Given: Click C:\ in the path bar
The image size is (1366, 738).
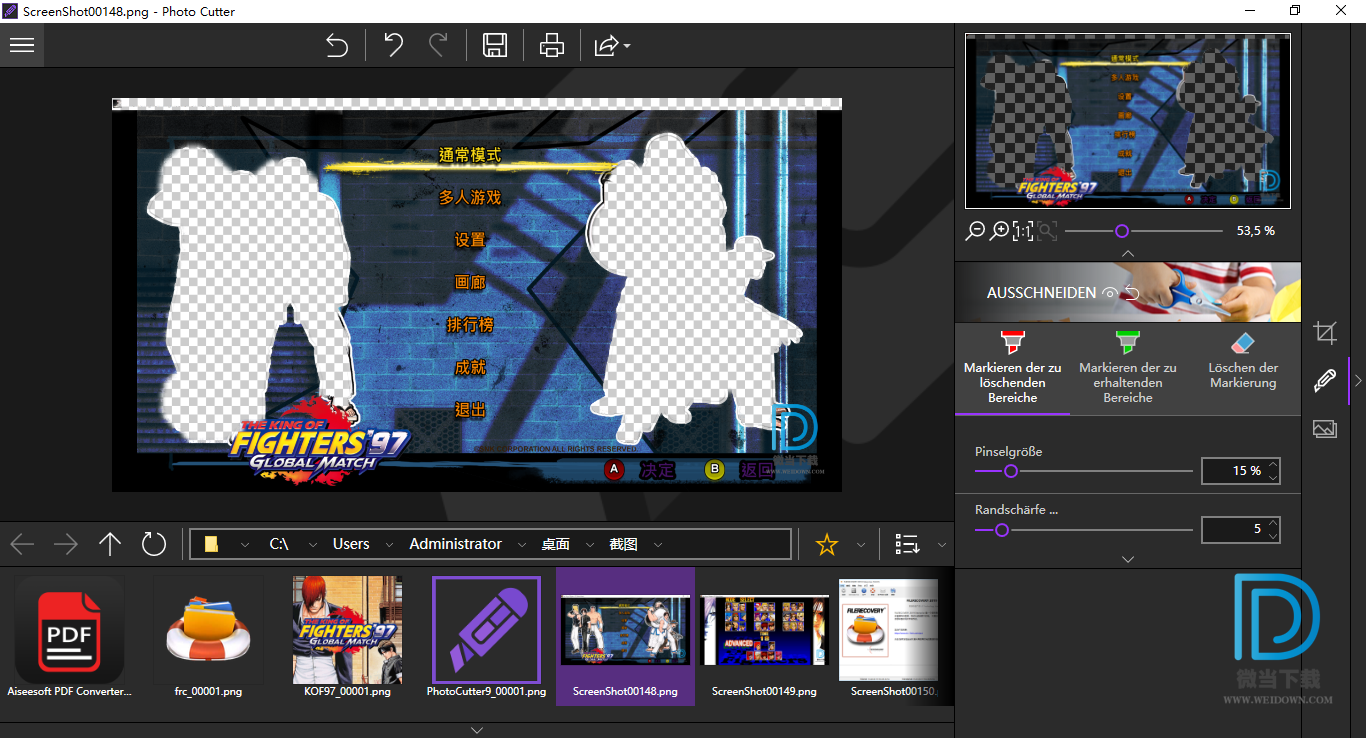Looking at the screenshot, I should [x=279, y=544].
